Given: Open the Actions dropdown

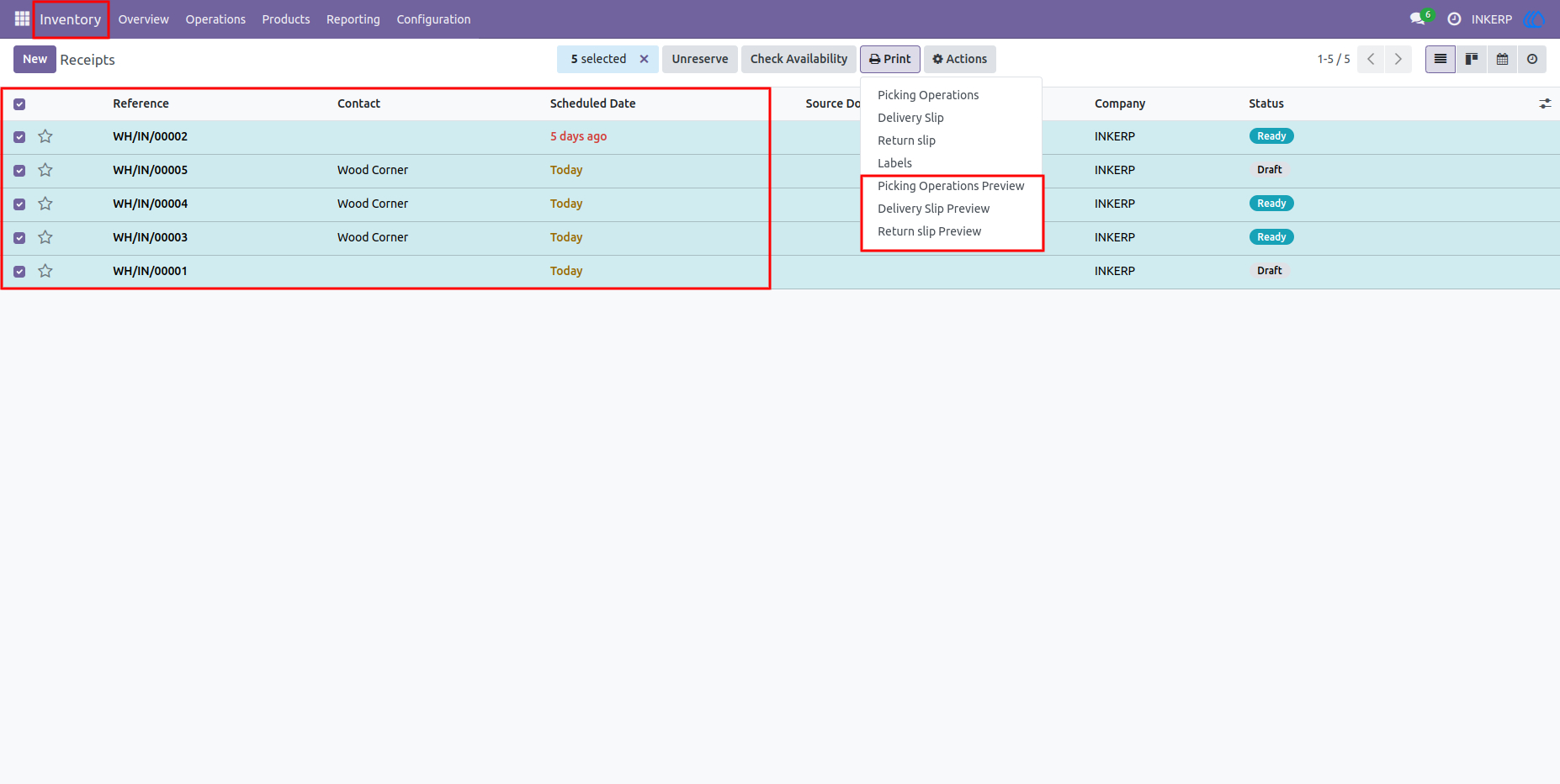Looking at the screenshot, I should 959,59.
